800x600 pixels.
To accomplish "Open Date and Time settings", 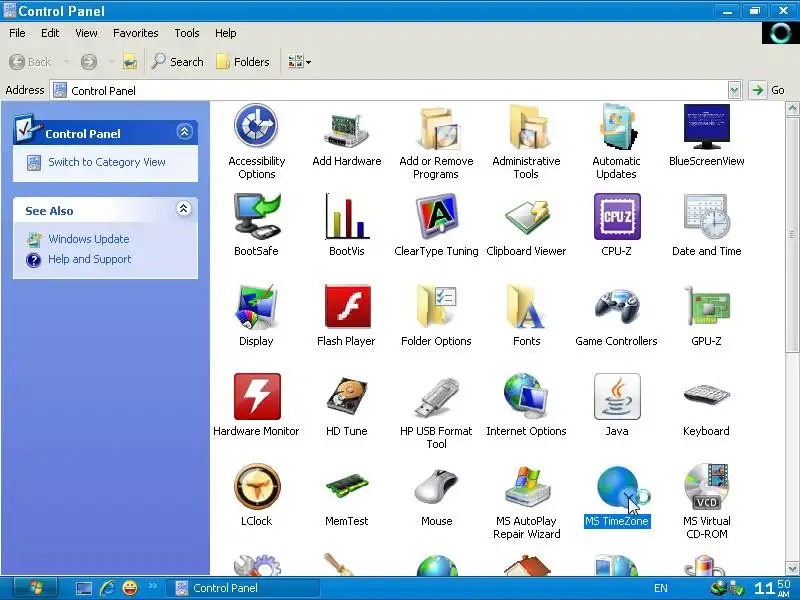I will tap(707, 225).
